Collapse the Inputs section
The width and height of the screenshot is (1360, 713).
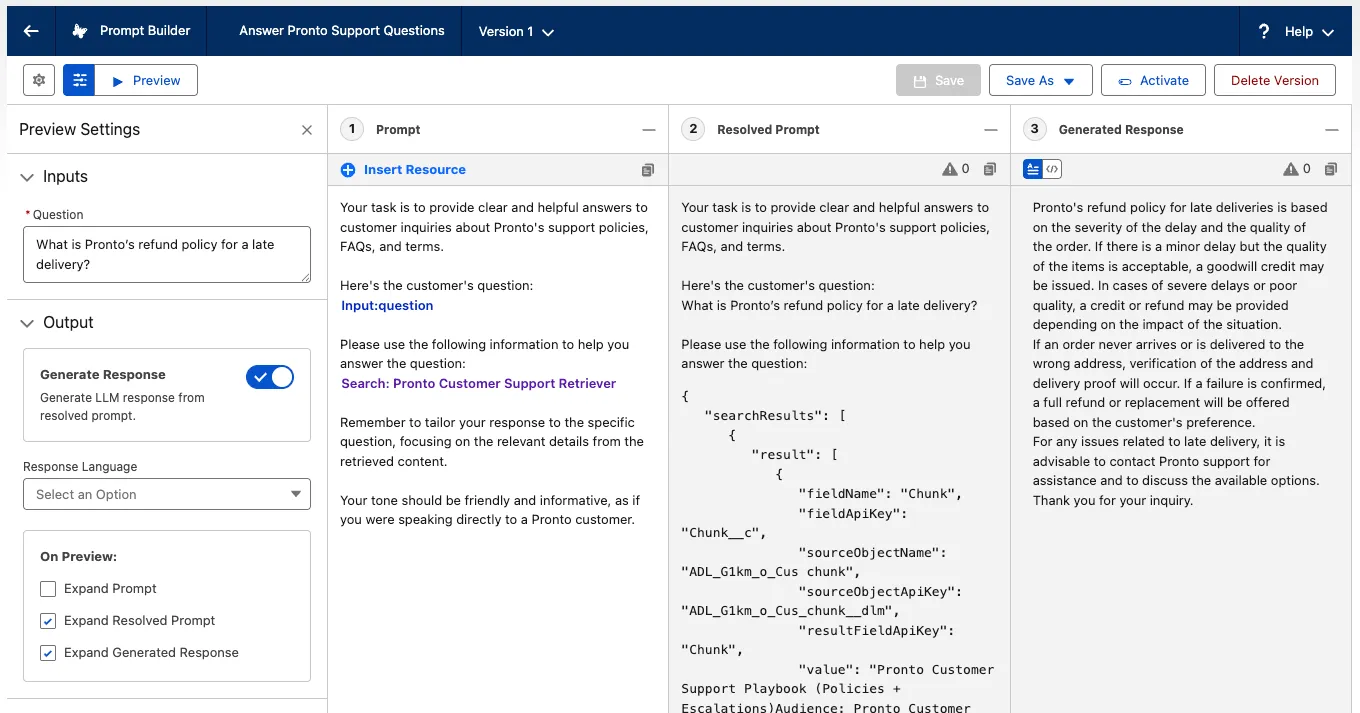[27, 177]
